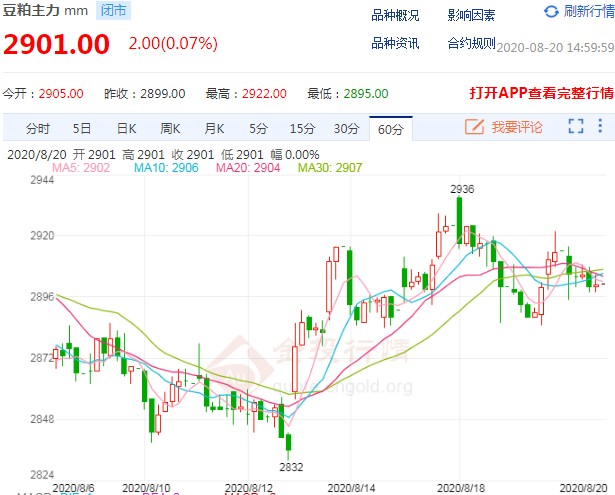Click the MA30: 2907 legend label
This screenshot has width=615, height=495.
tap(330, 168)
